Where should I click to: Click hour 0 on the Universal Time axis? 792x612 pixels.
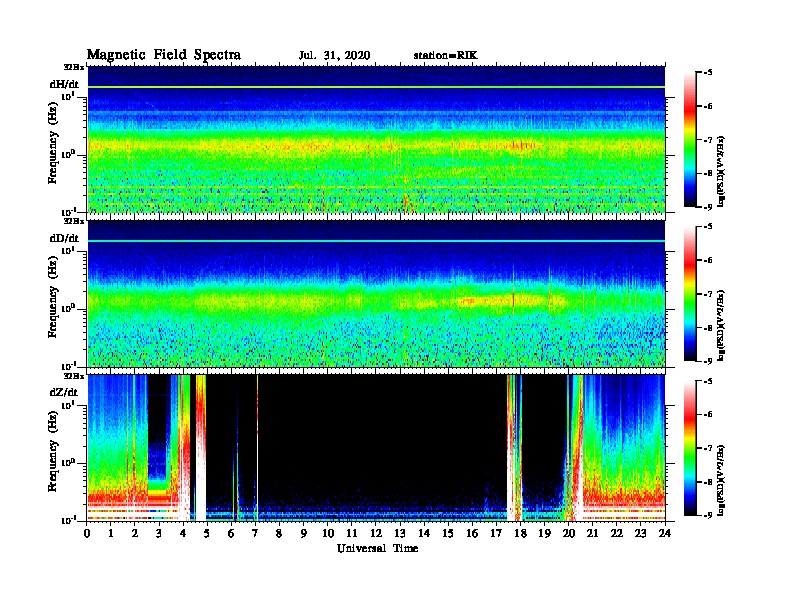pyautogui.click(x=87, y=533)
